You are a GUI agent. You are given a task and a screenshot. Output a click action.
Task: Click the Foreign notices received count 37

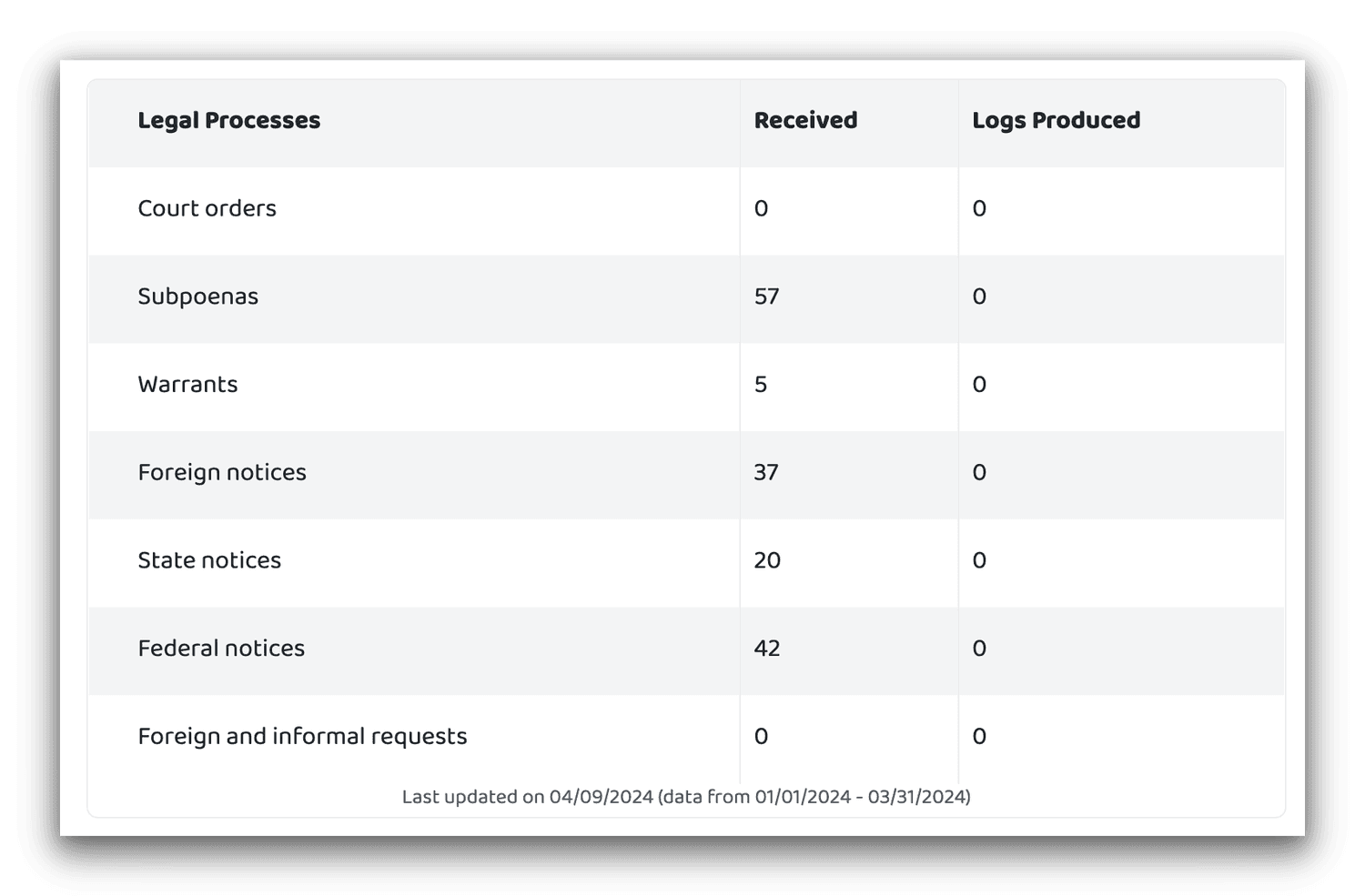pos(766,472)
